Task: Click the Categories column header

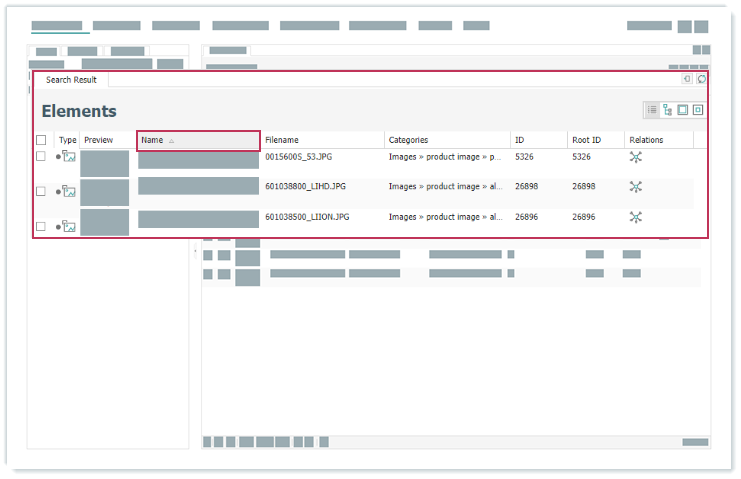Action: click(408, 141)
